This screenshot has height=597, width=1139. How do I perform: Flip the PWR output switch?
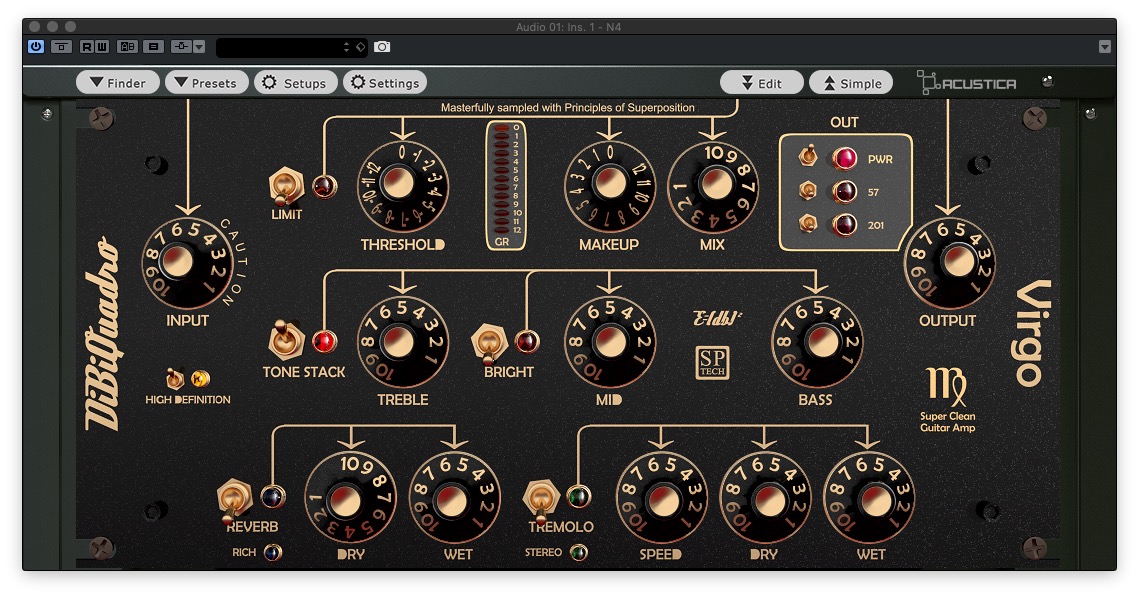[x=808, y=156]
